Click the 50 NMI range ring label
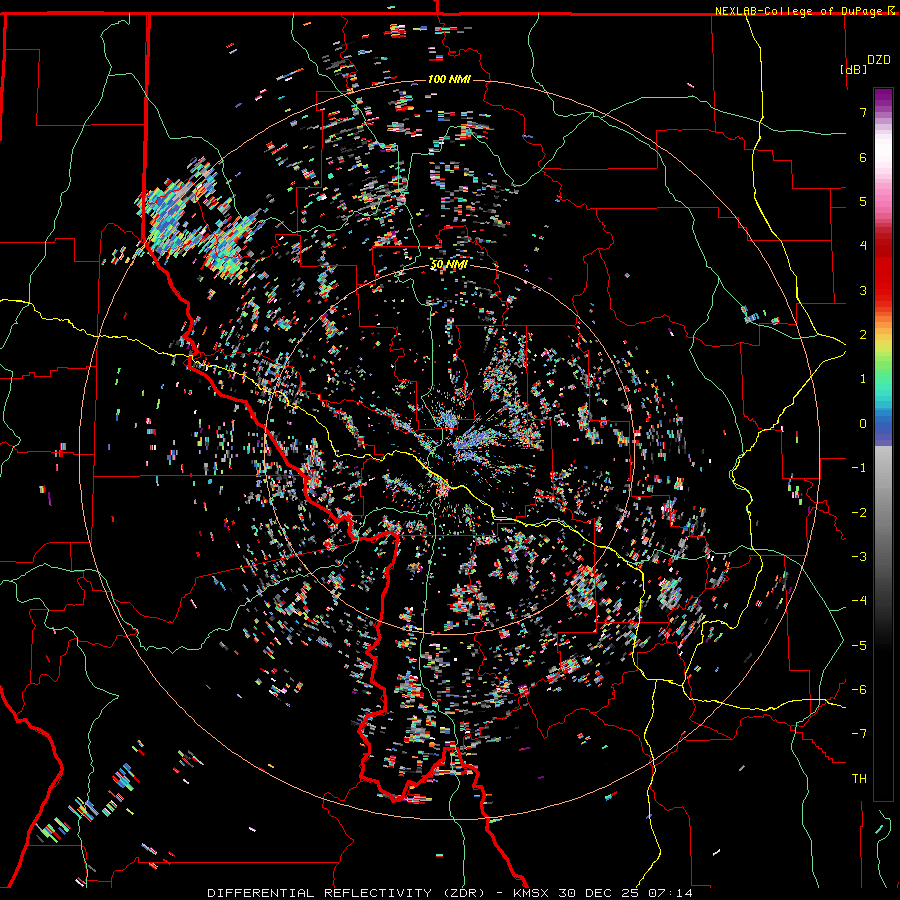 click(x=449, y=265)
